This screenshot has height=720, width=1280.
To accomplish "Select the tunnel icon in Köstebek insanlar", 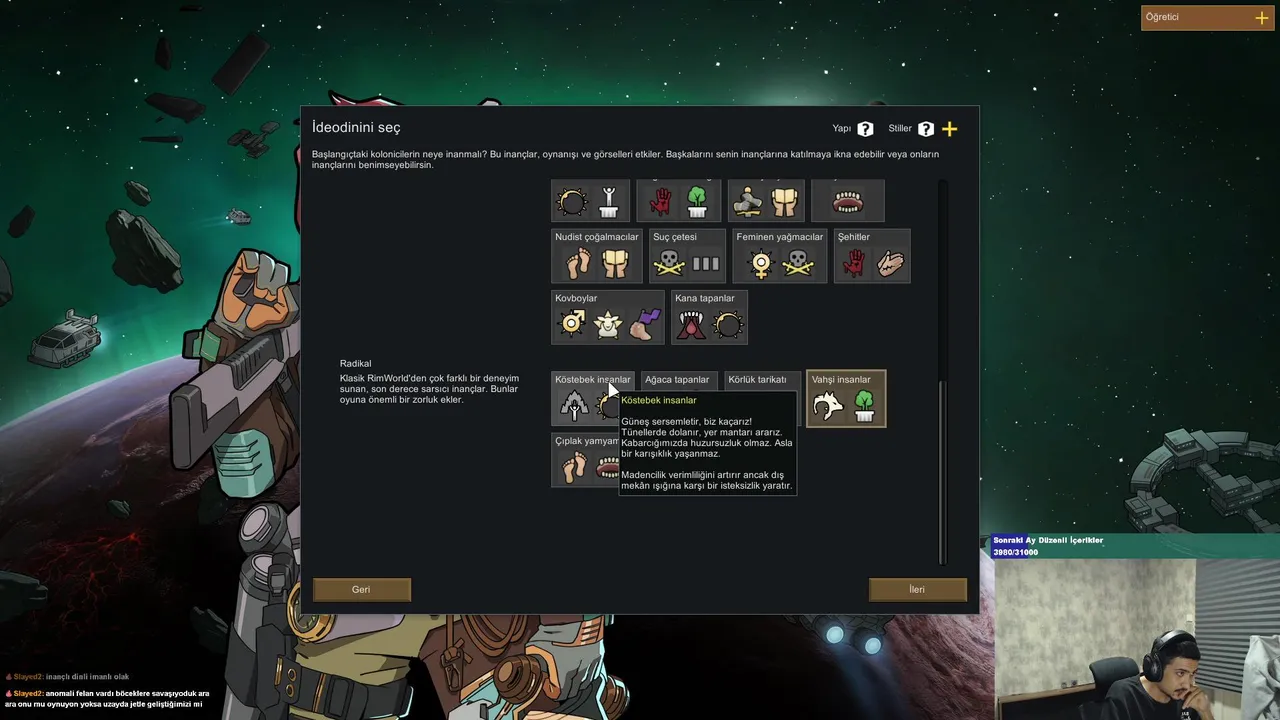I will click(574, 406).
